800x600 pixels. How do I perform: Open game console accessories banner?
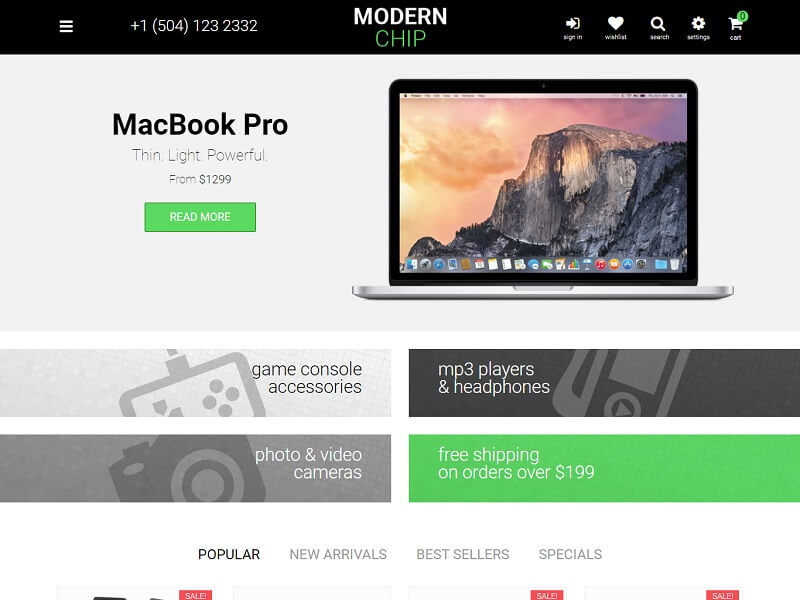[195, 383]
